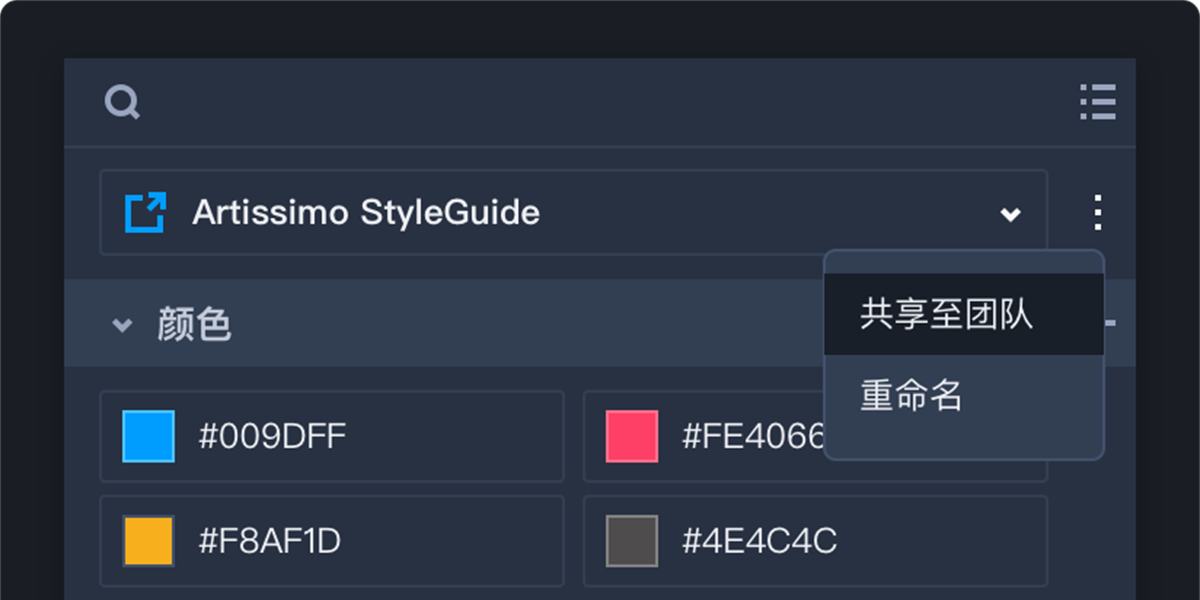This screenshot has height=600, width=1200.
Task: Click the #F8AF1D hex label
Action: click(x=270, y=541)
